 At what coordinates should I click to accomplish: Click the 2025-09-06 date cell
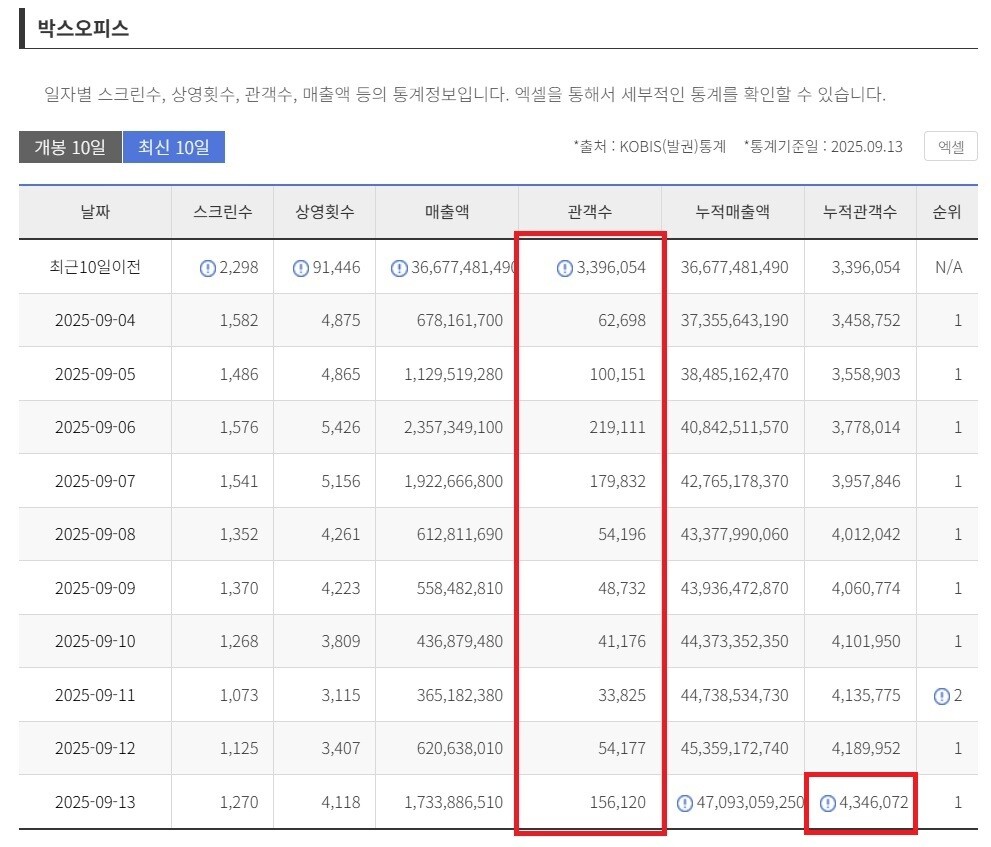(95, 427)
